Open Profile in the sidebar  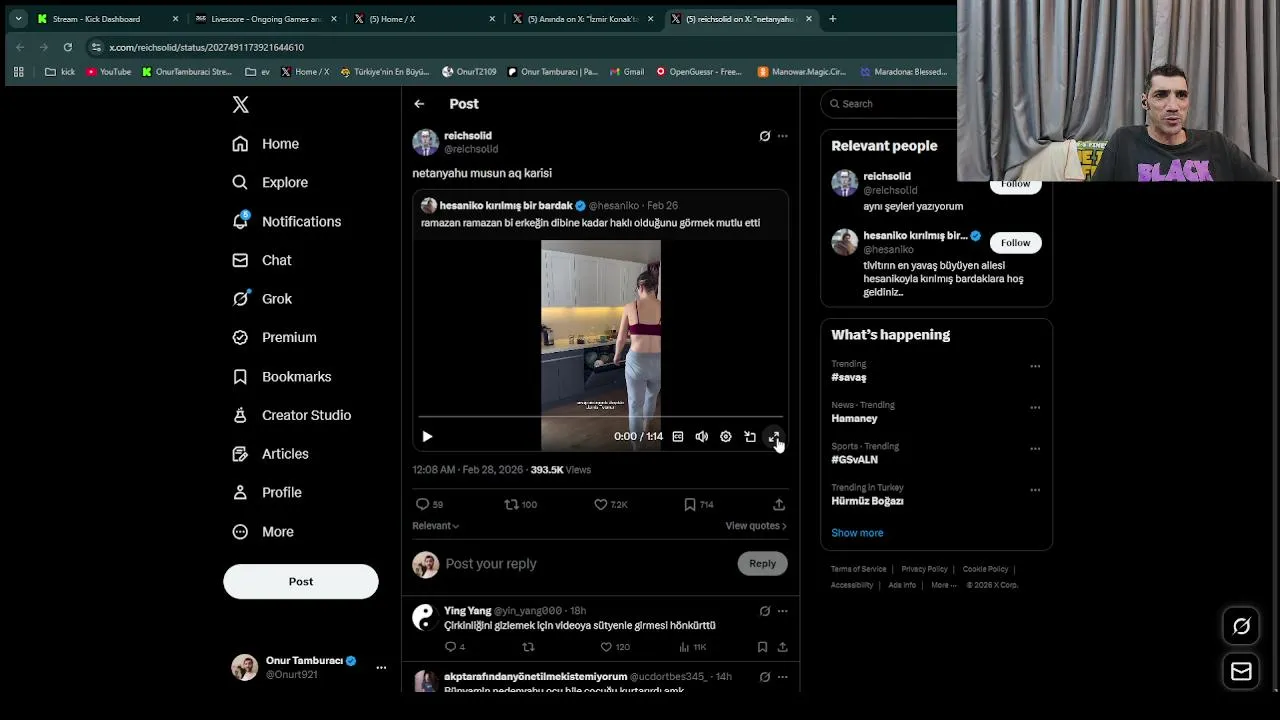tap(267, 493)
